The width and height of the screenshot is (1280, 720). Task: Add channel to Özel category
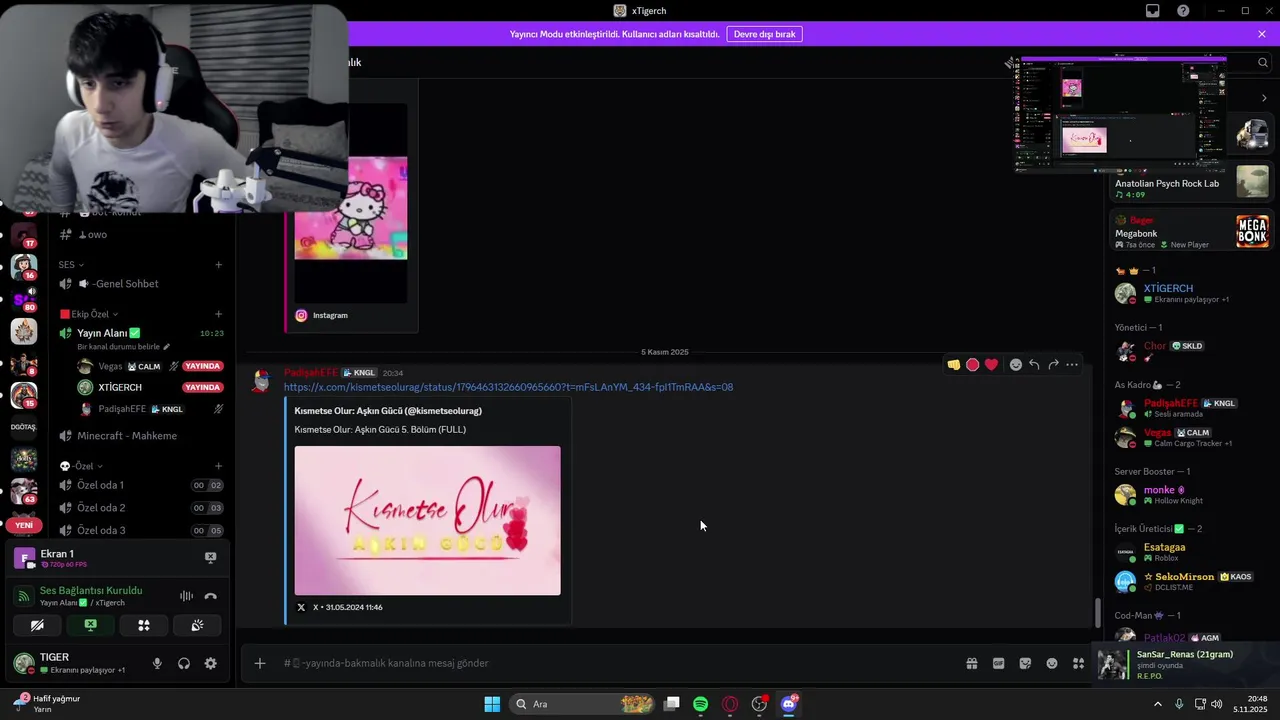[218, 466]
